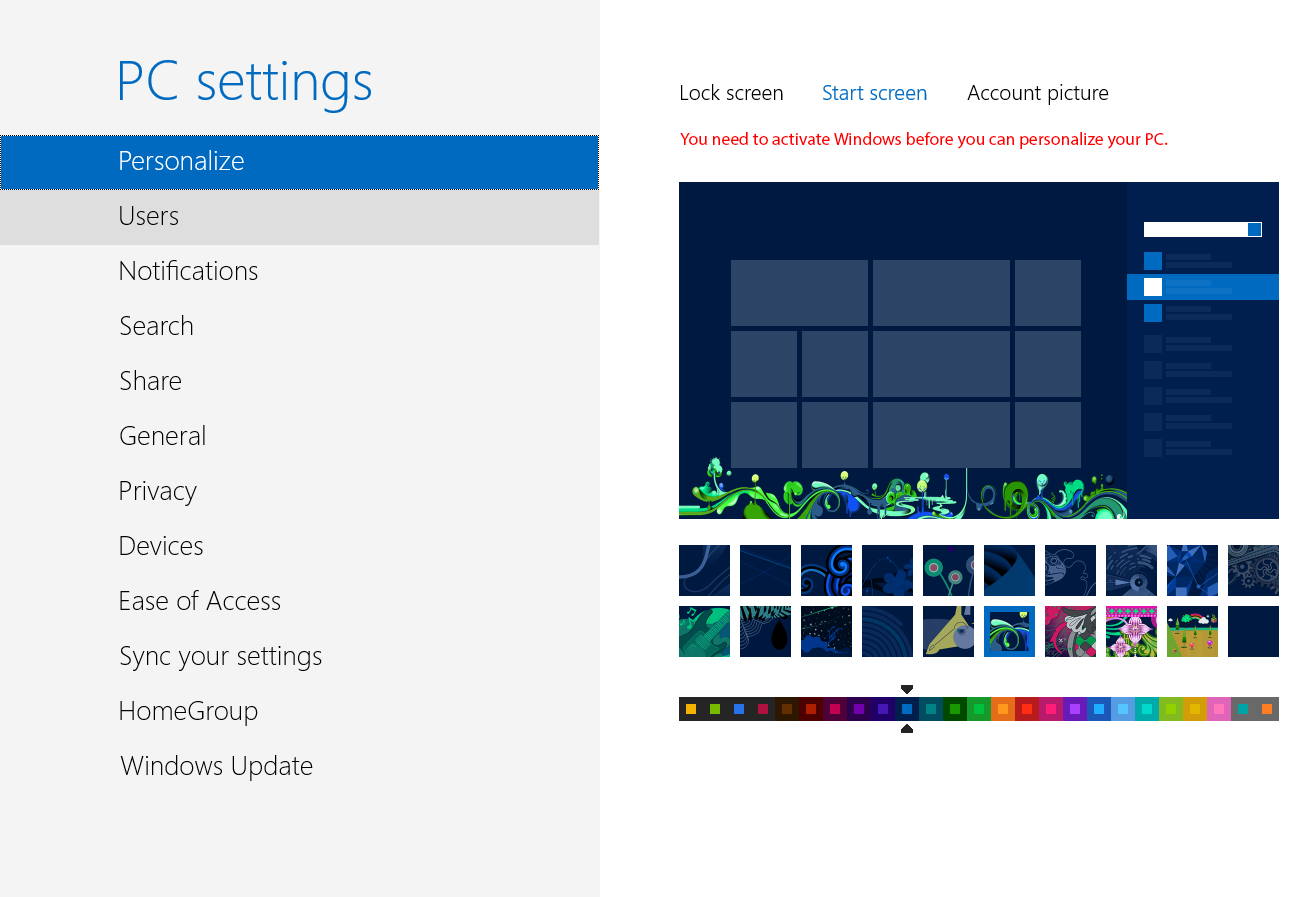1316x897 pixels.
Task: Open HomeGroup settings
Action: click(x=299, y=712)
